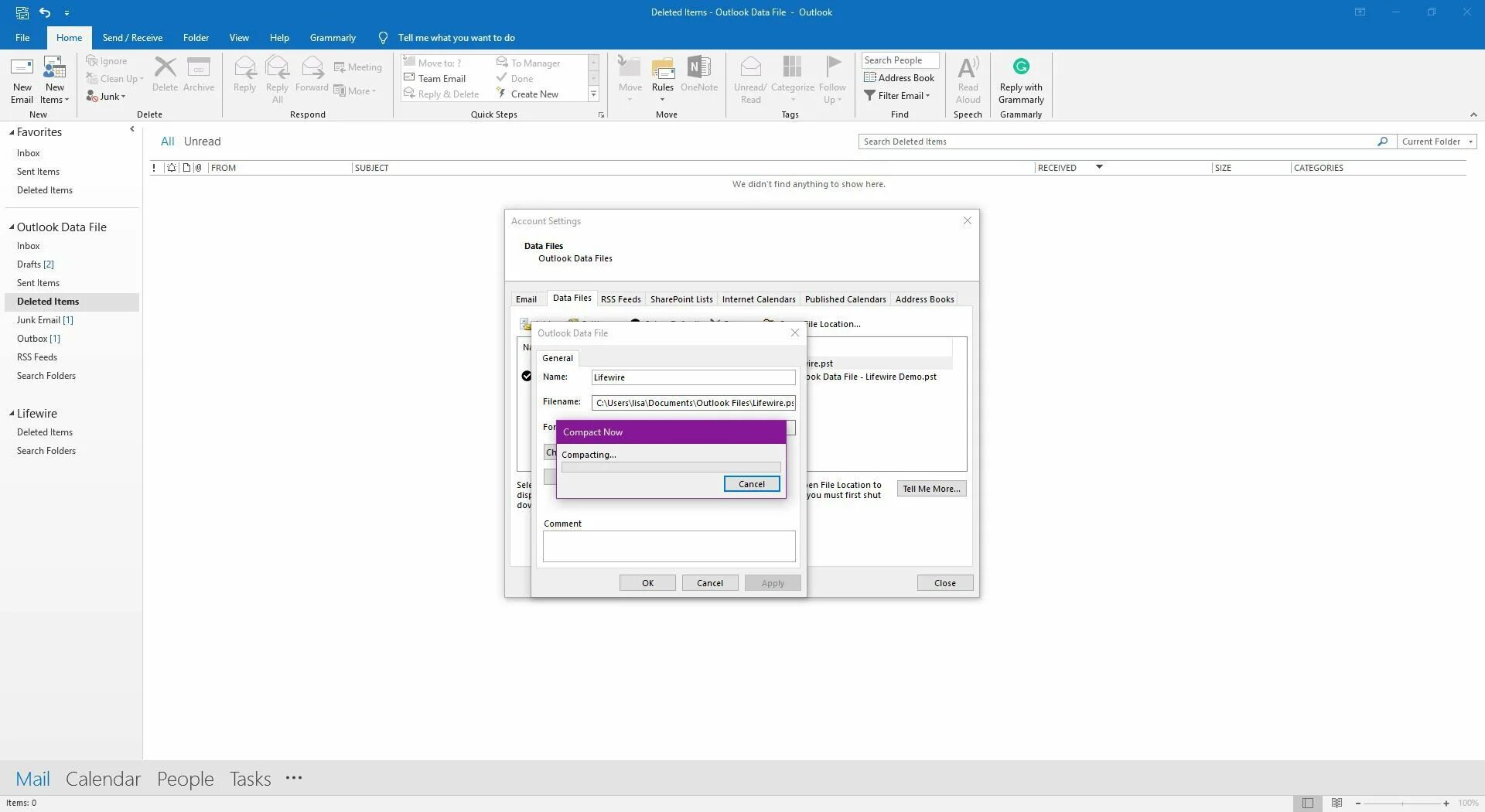
Task: Click the search magnifier icon
Action: [x=1382, y=142]
